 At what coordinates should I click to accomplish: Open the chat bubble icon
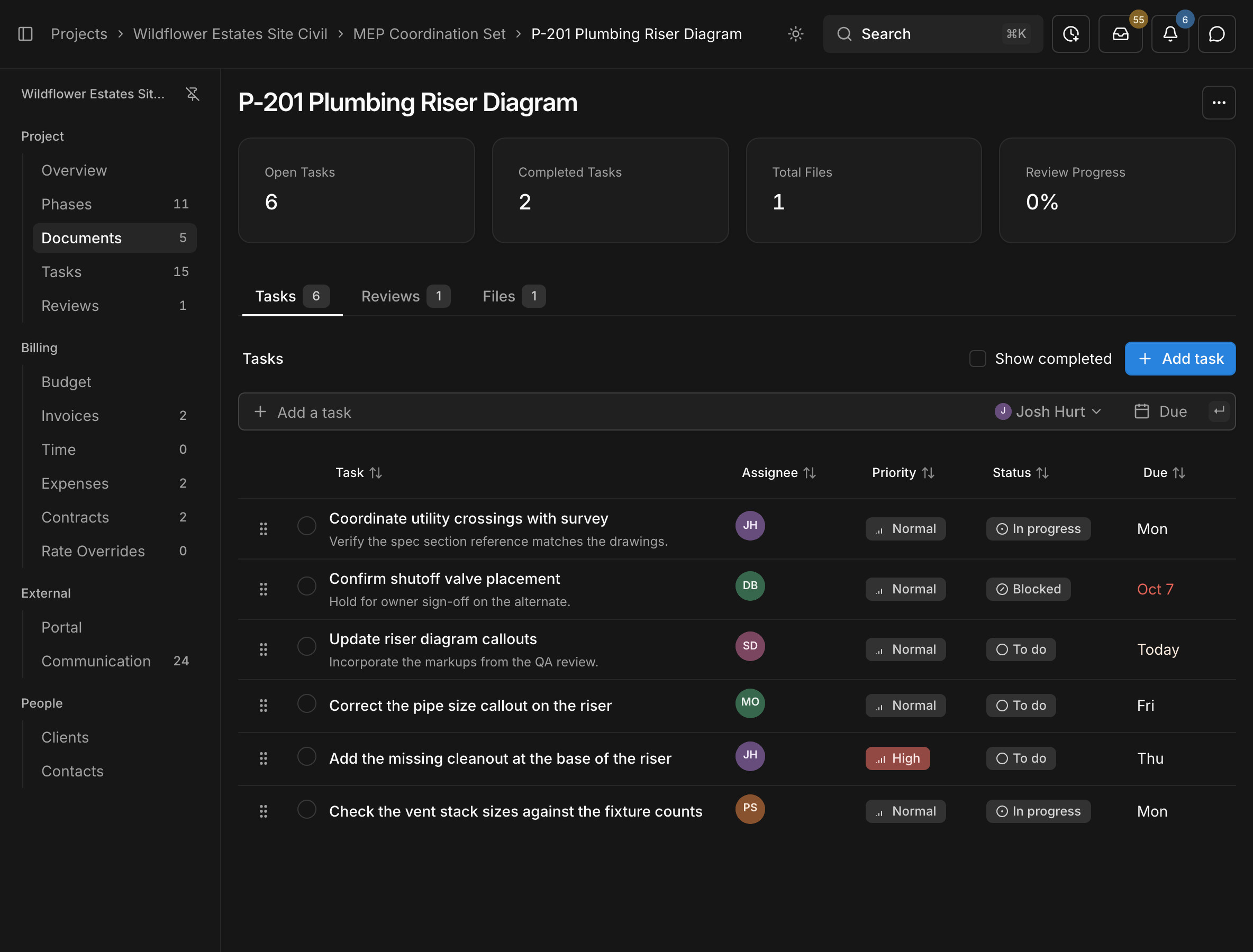click(x=1216, y=34)
